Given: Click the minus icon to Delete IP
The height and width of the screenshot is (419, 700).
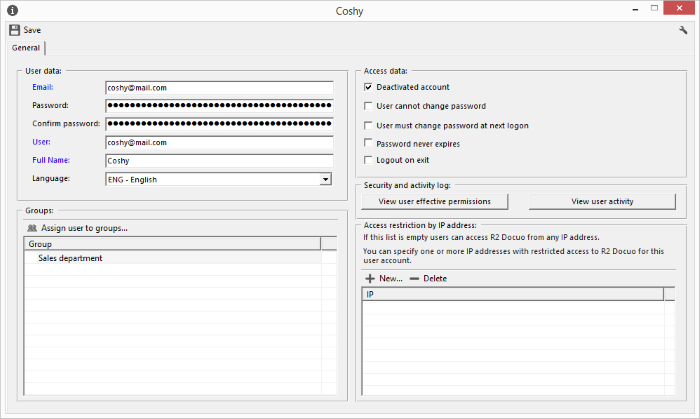Looking at the screenshot, I should pyautogui.click(x=414, y=278).
